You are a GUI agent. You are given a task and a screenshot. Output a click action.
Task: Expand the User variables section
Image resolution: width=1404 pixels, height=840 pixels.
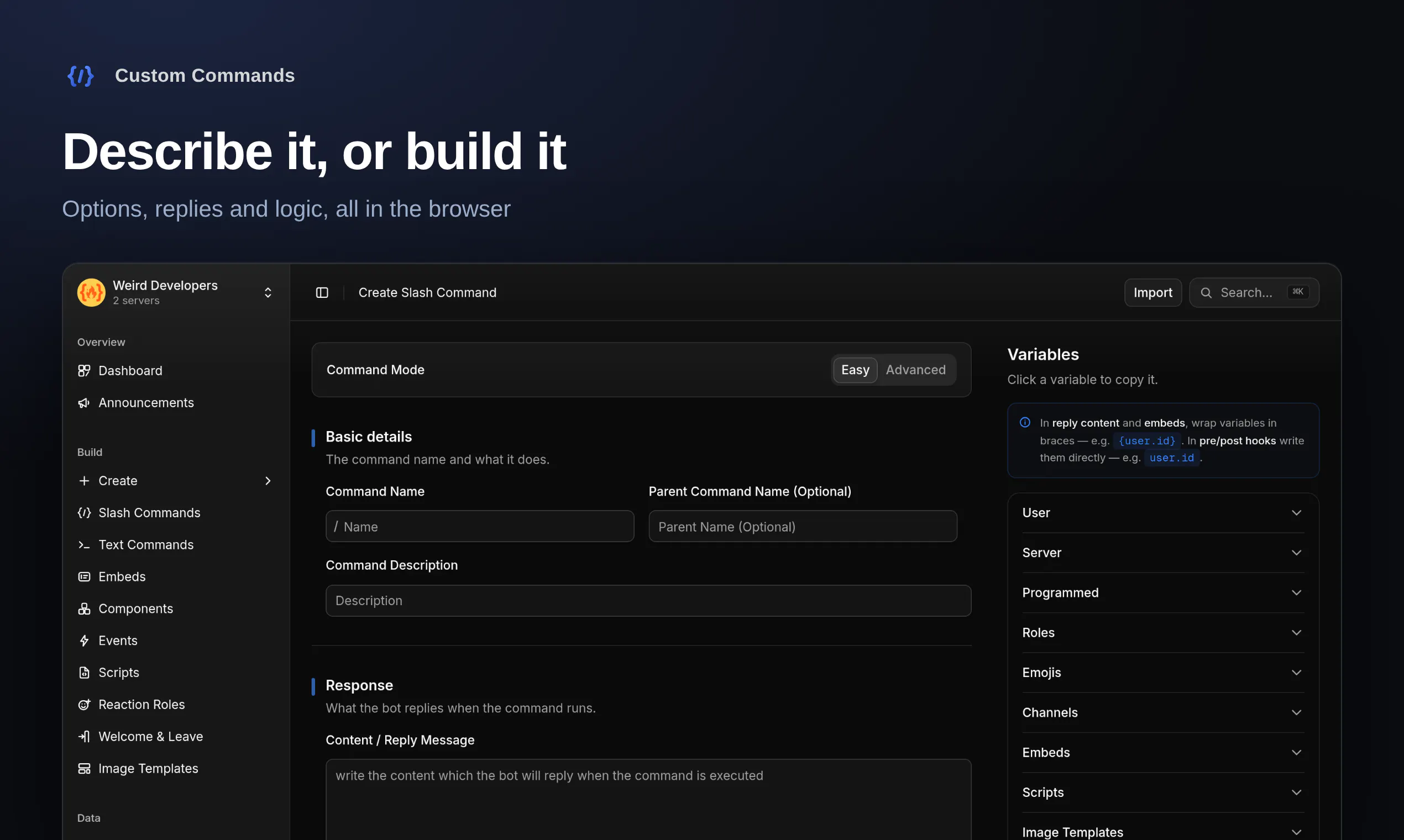(1163, 512)
